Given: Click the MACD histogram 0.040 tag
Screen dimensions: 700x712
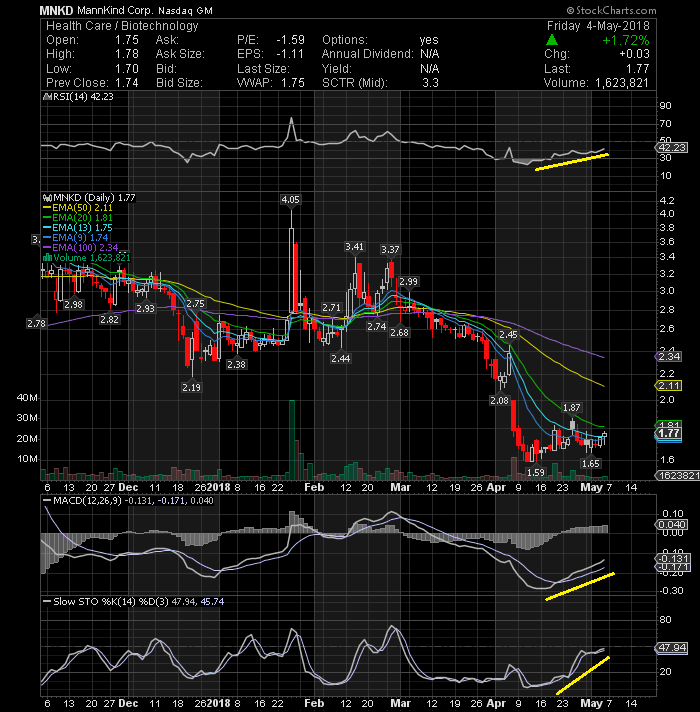Looking at the screenshot, I should tap(672, 524).
